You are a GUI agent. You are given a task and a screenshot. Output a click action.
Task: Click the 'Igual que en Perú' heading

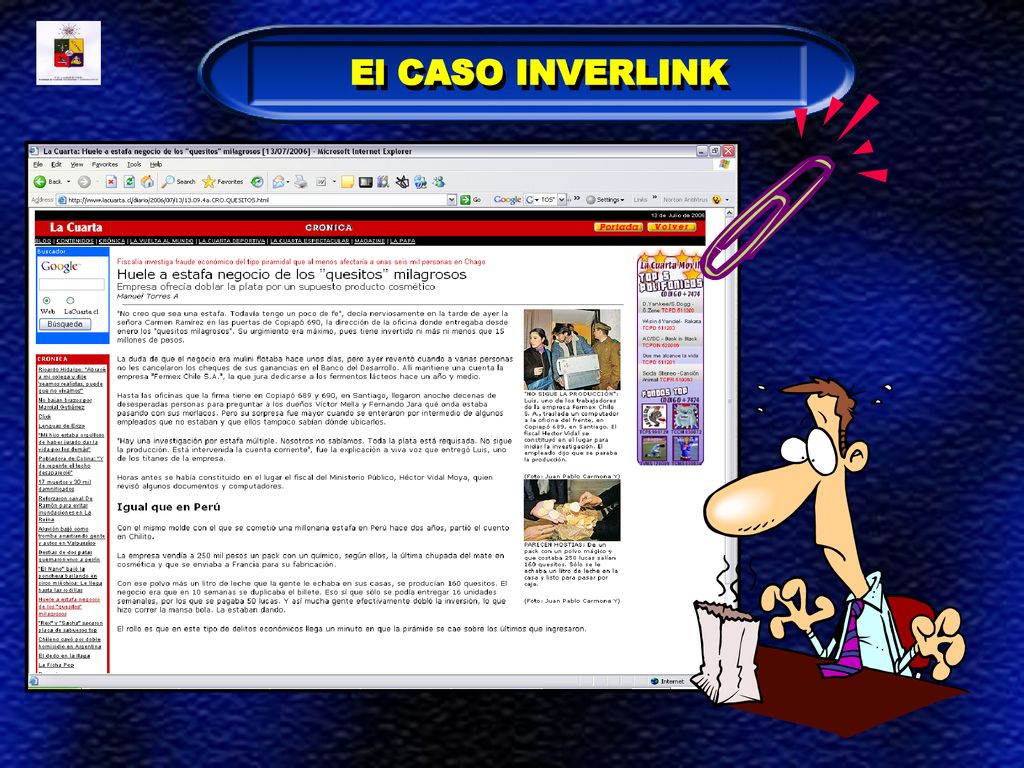(x=168, y=507)
